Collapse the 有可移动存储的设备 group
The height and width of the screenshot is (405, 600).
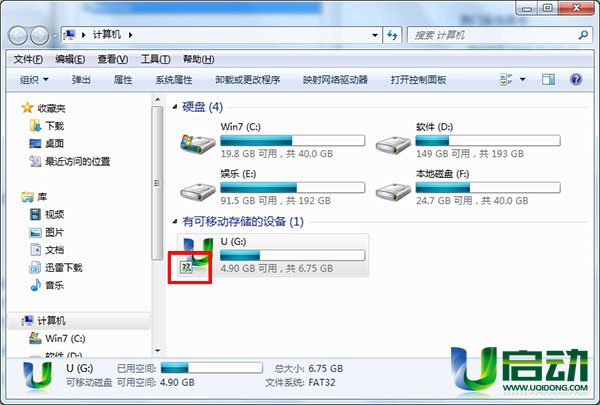point(175,222)
